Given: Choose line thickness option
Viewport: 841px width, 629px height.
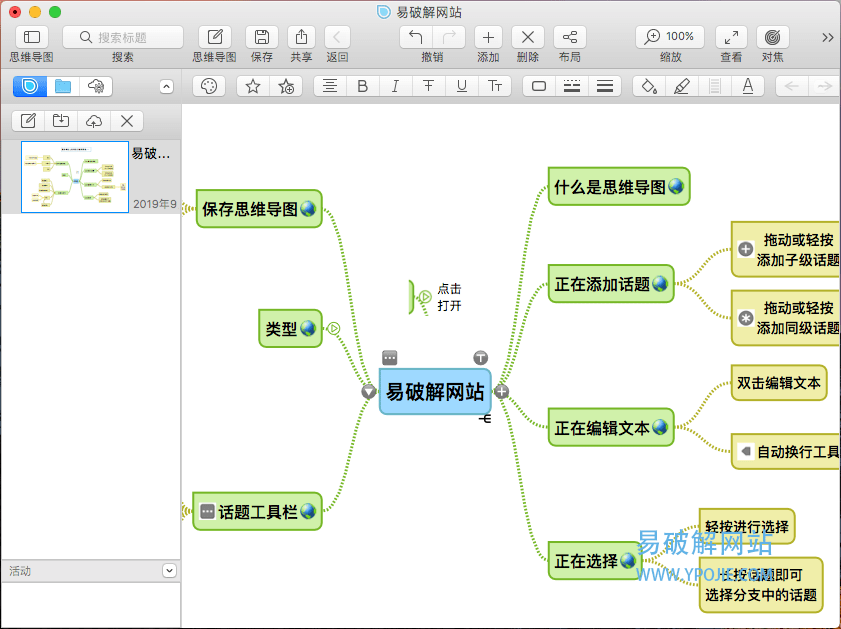Looking at the screenshot, I should coord(604,86).
